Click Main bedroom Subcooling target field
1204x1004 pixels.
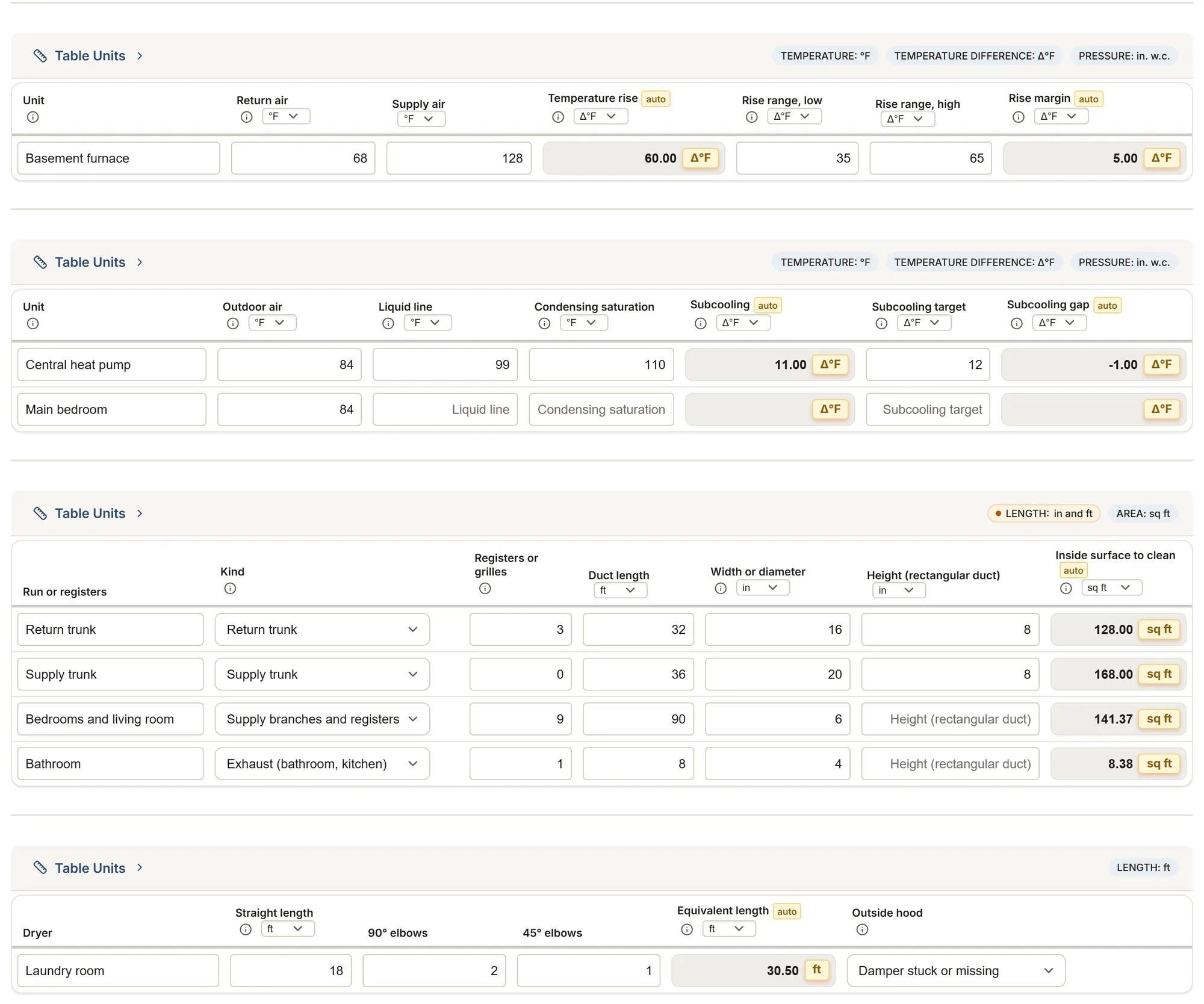(928, 409)
